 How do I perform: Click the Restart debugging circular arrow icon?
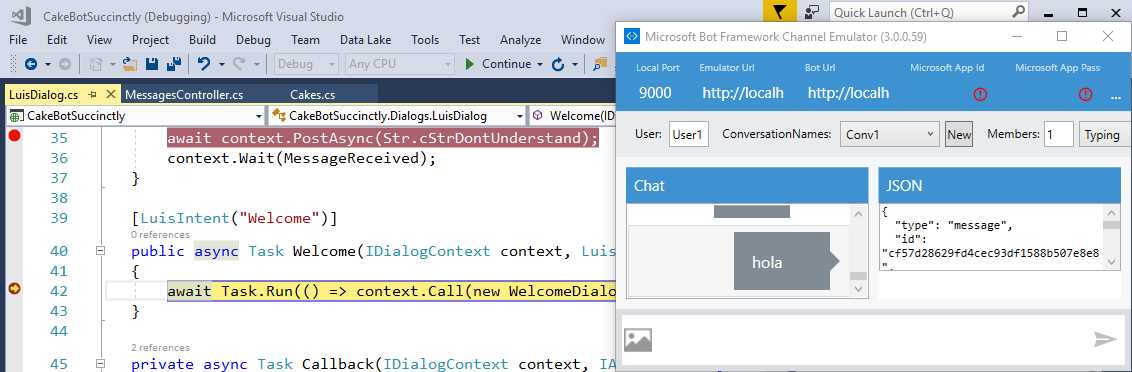[x=557, y=64]
